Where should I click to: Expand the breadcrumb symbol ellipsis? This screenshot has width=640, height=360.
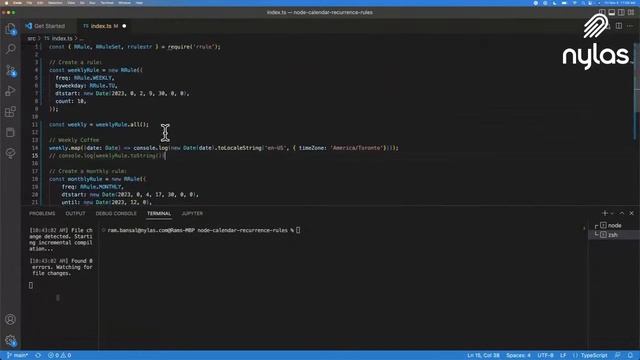click(x=81, y=38)
